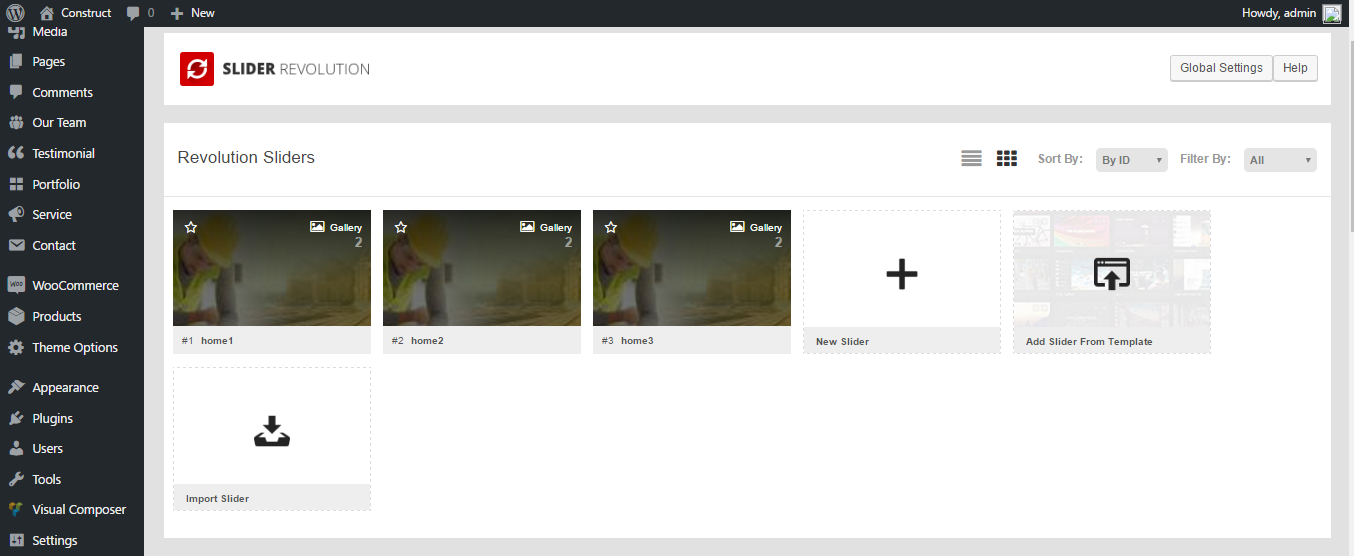Click the Visual Composer icon
Viewport: 1354px width, 556px height.
[x=16, y=509]
